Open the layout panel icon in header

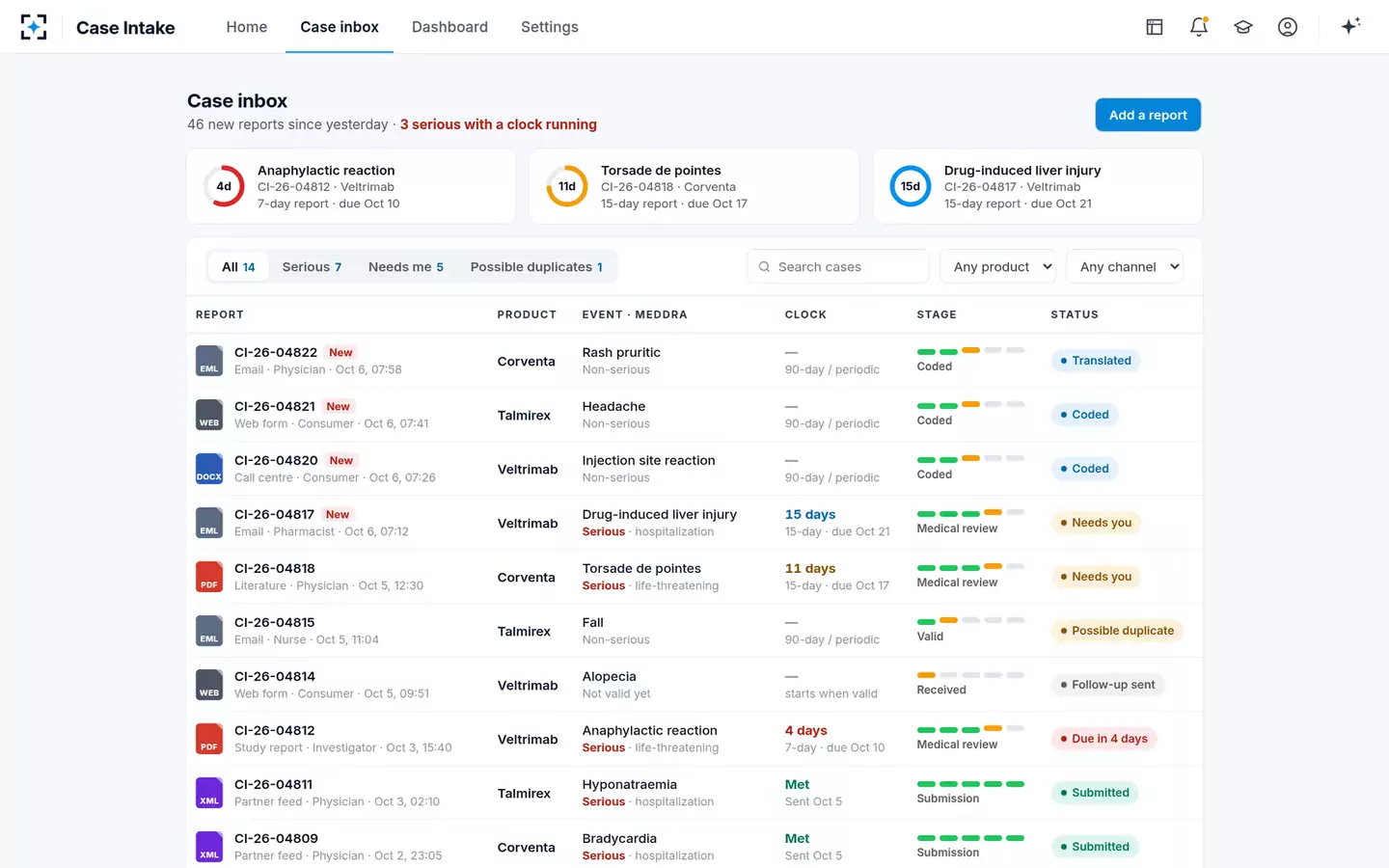[1155, 27]
